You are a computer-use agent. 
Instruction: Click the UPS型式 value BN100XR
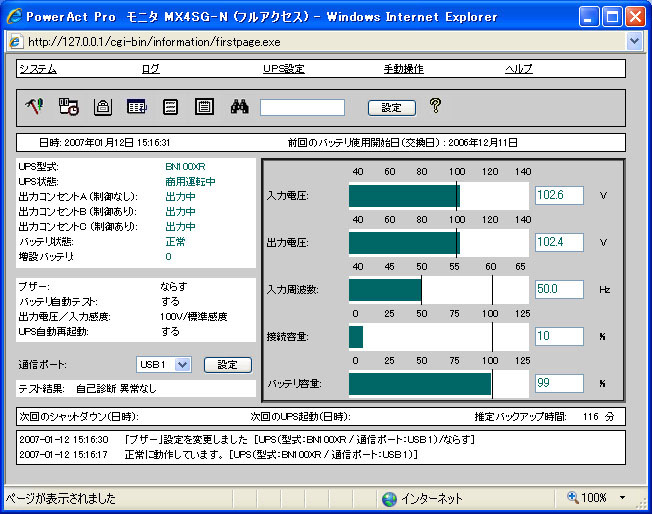(185, 167)
